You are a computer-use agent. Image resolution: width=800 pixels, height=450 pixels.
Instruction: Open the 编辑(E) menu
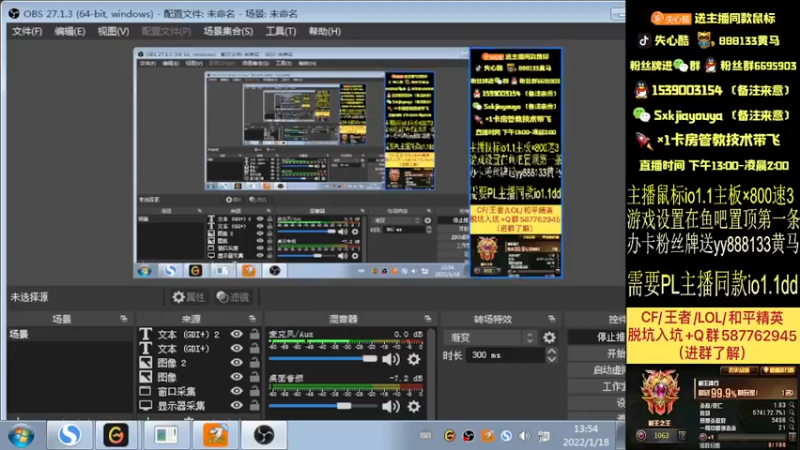point(70,32)
